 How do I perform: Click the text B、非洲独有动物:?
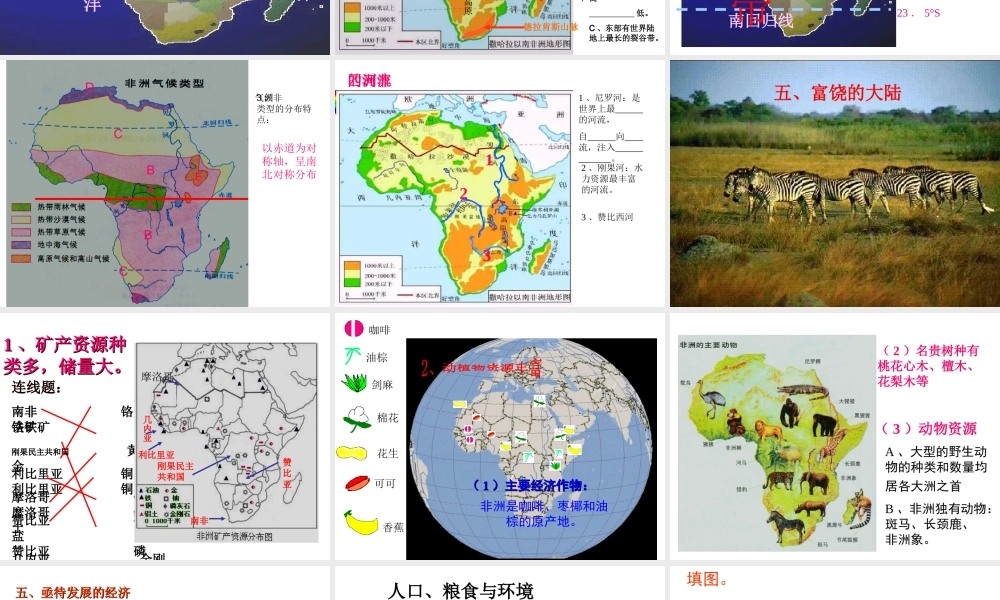(x=938, y=509)
